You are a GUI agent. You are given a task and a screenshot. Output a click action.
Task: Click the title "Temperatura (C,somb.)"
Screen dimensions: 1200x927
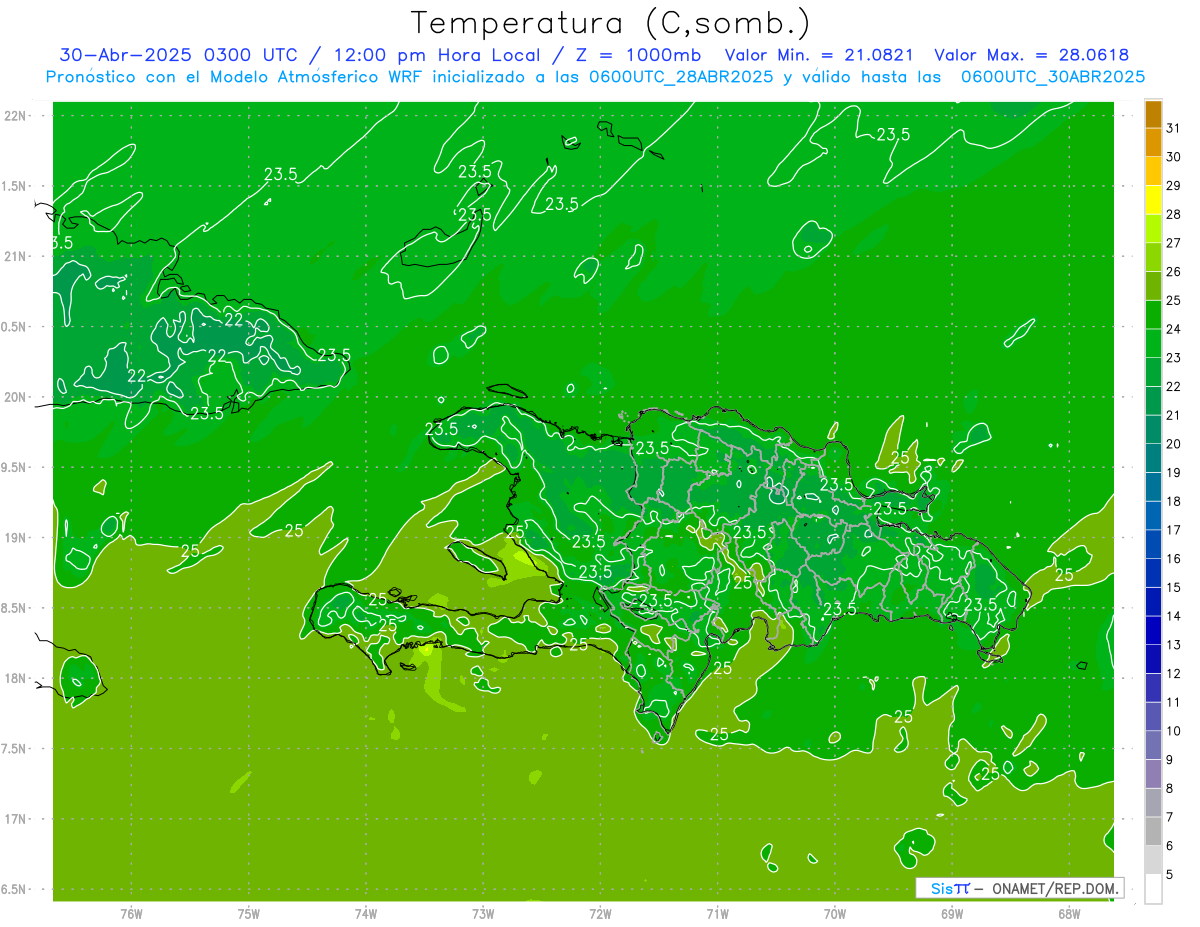point(610,23)
